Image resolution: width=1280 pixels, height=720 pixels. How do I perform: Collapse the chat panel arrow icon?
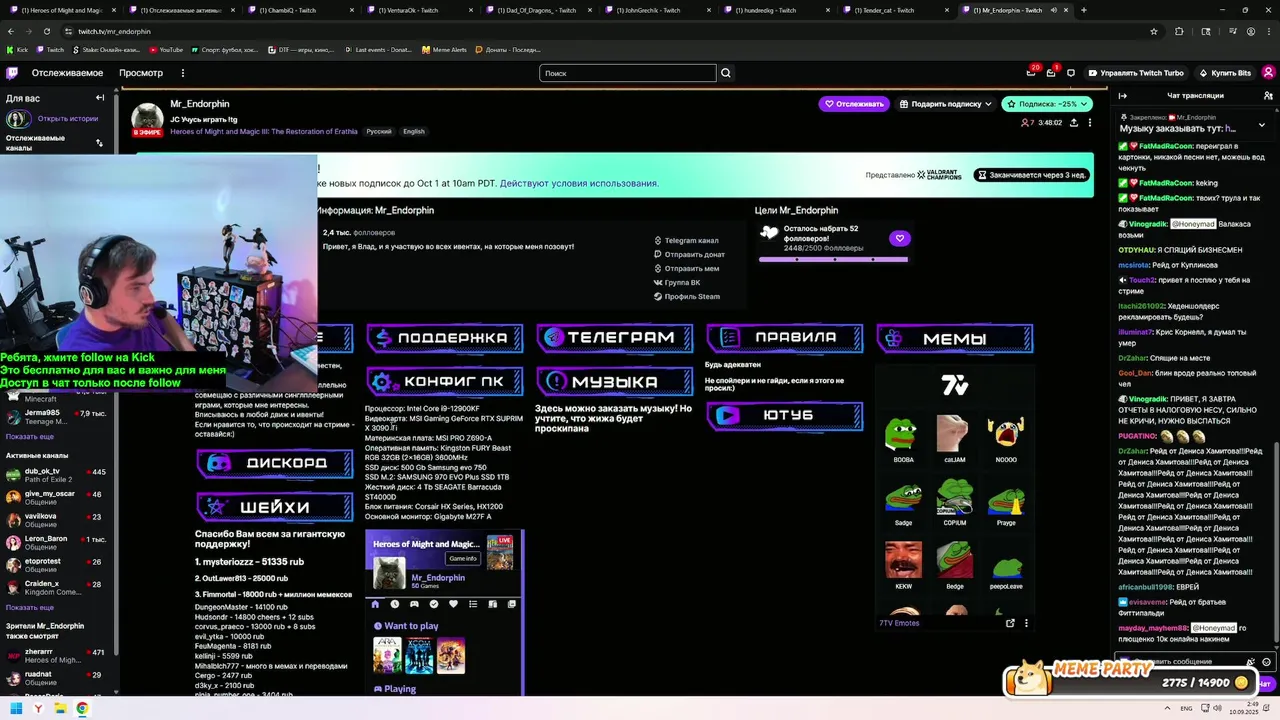coord(1122,96)
